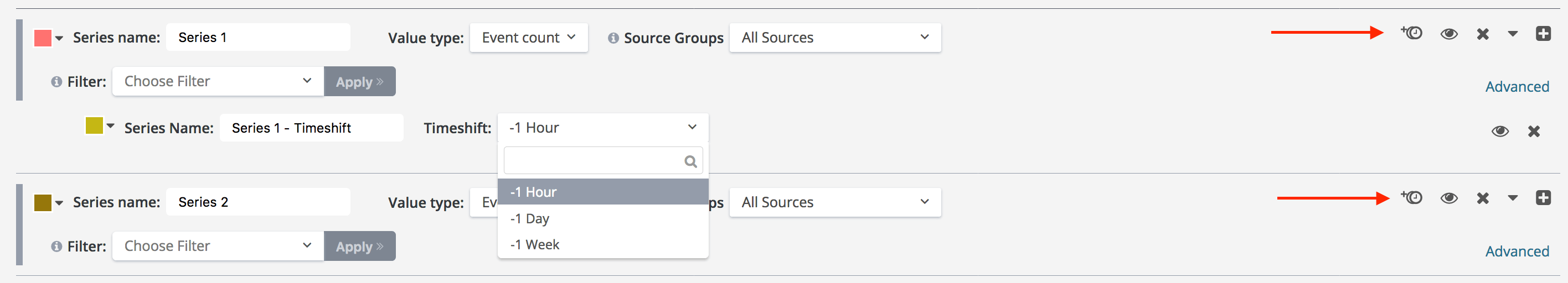Remove the Series 1 - Timeshift row
This screenshot has width=1568, height=283.
(x=1533, y=131)
